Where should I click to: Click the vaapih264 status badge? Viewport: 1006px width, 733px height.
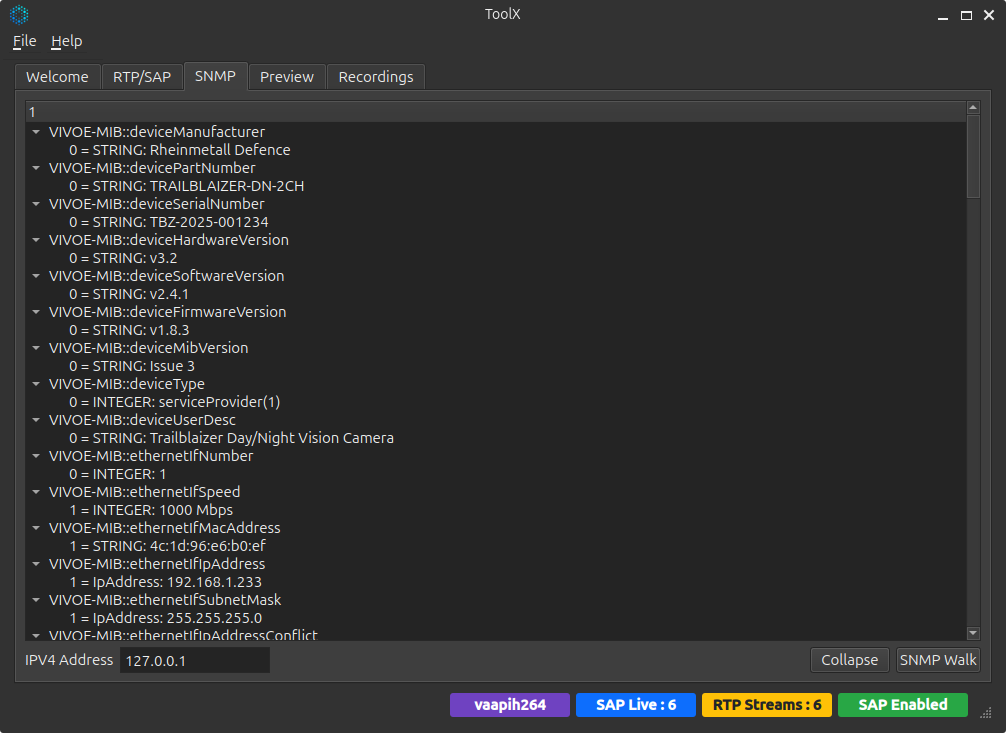(509, 705)
